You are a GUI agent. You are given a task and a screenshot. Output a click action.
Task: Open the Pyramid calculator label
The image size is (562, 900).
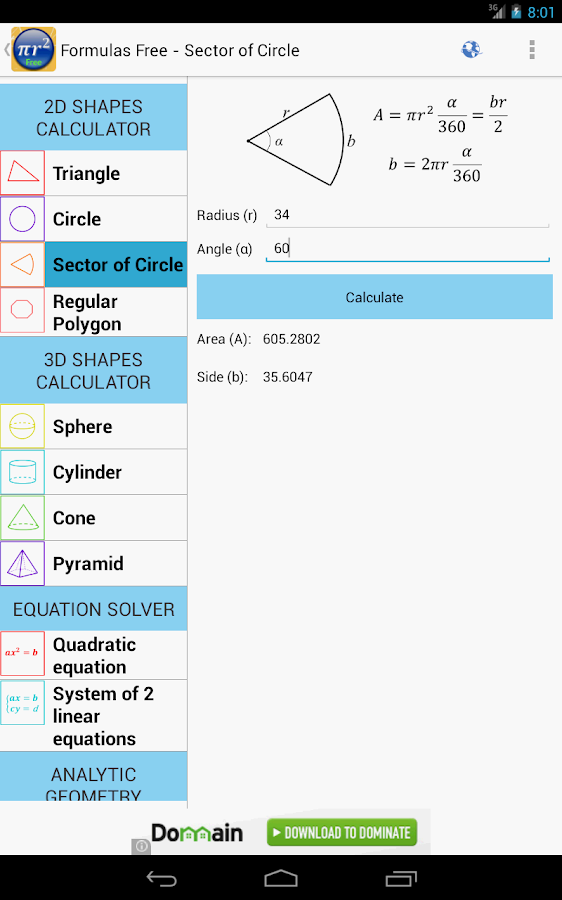click(x=88, y=564)
